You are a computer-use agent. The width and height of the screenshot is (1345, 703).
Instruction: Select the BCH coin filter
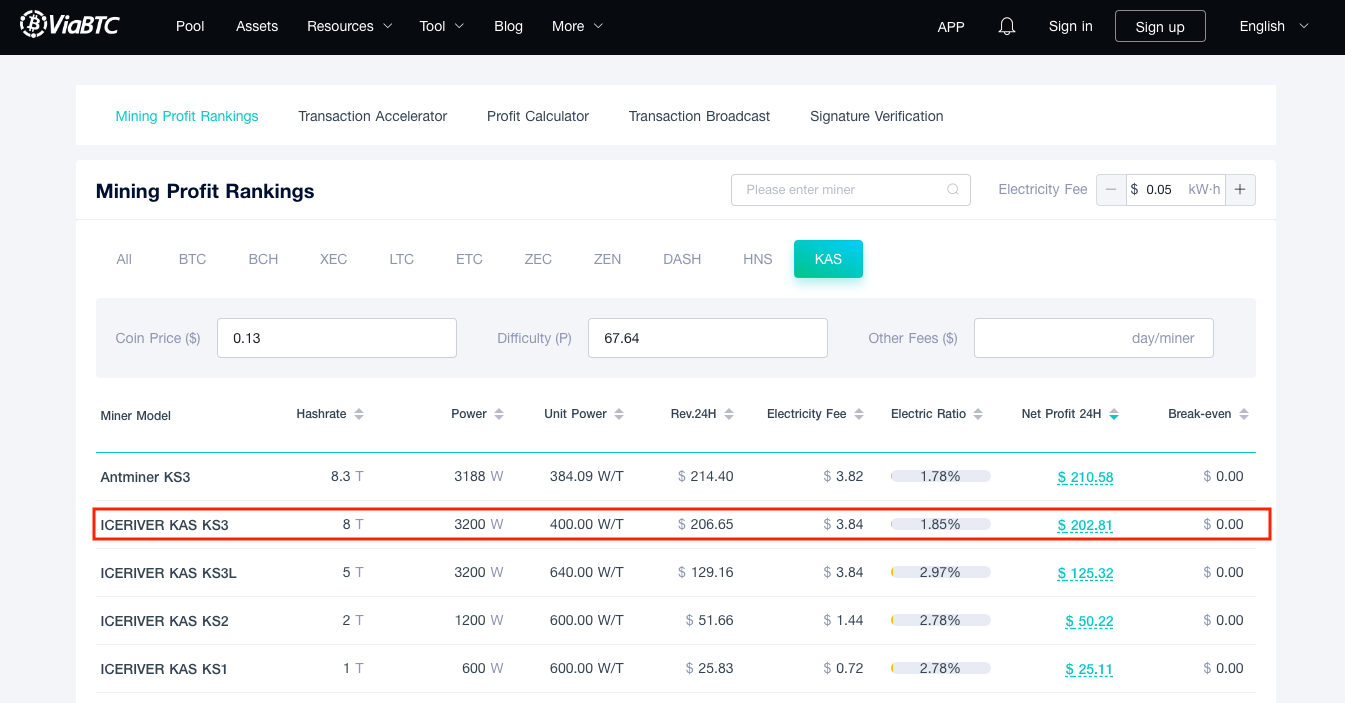point(264,259)
